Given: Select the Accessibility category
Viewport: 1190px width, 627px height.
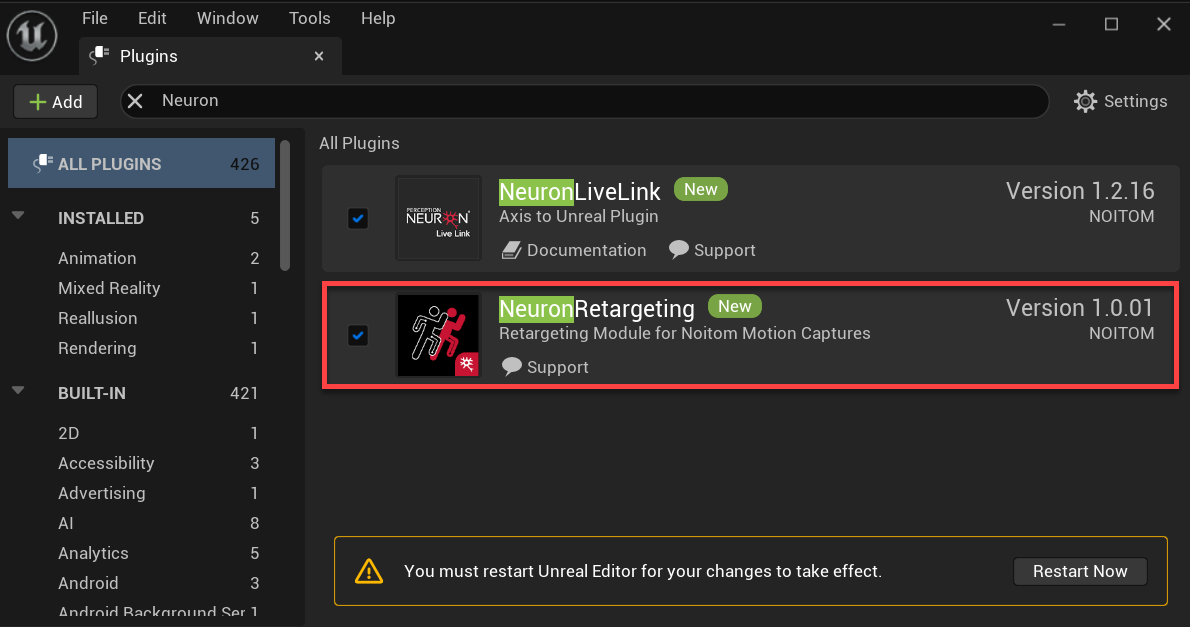Looking at the screenshot, I should click(106, 463).
